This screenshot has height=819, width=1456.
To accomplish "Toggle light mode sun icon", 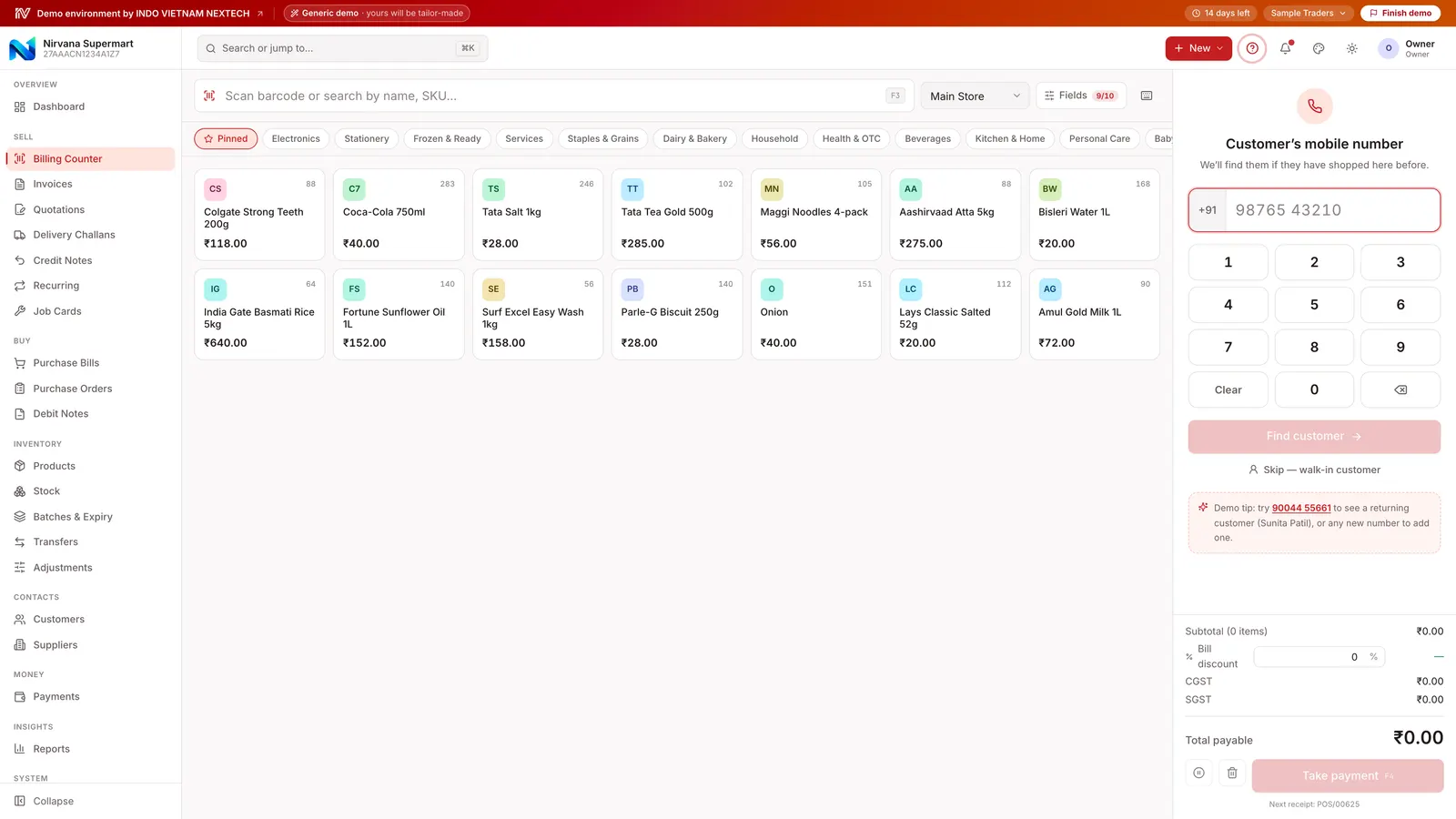I will 1352,48.
